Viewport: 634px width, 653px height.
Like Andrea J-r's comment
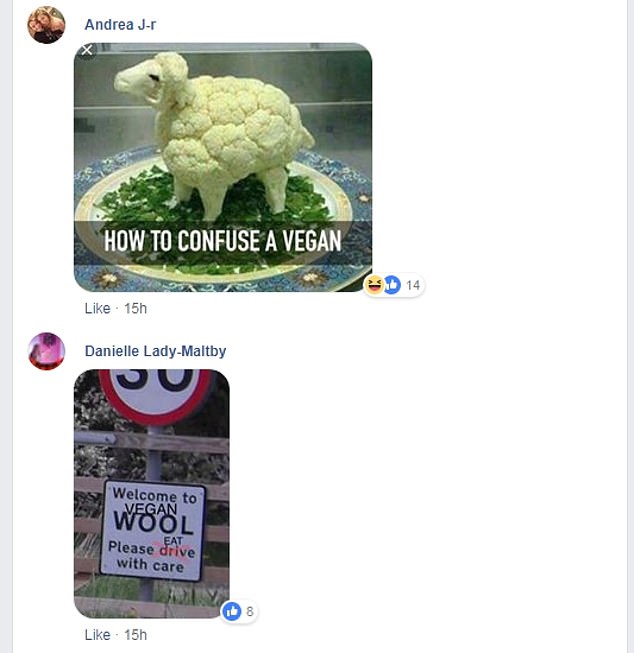(x=97, y=309)
